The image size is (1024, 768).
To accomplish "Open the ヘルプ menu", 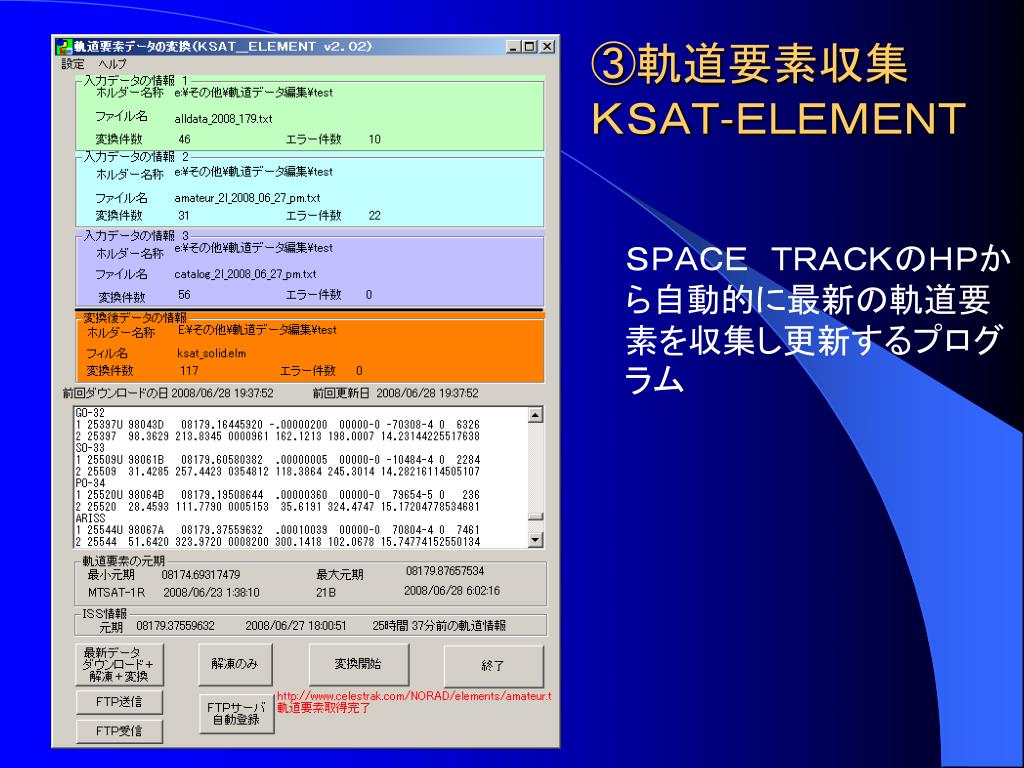I will (112, 64).
